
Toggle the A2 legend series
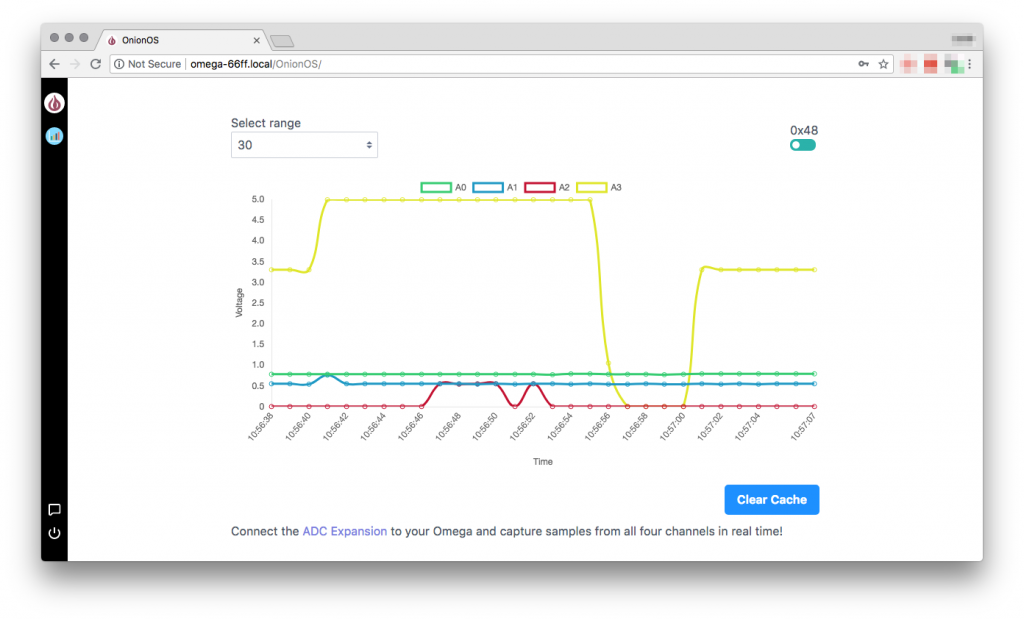pyautogui.click(x=547, y=188)
